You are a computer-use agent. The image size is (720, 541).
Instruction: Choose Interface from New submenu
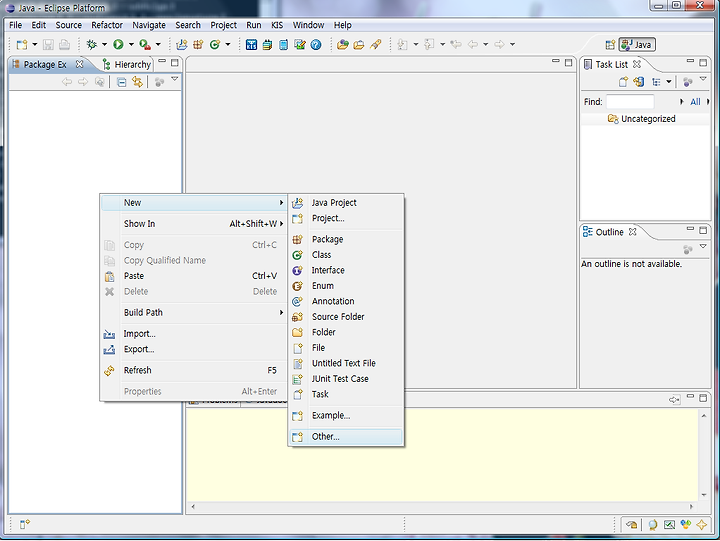[x=346, y=270]
